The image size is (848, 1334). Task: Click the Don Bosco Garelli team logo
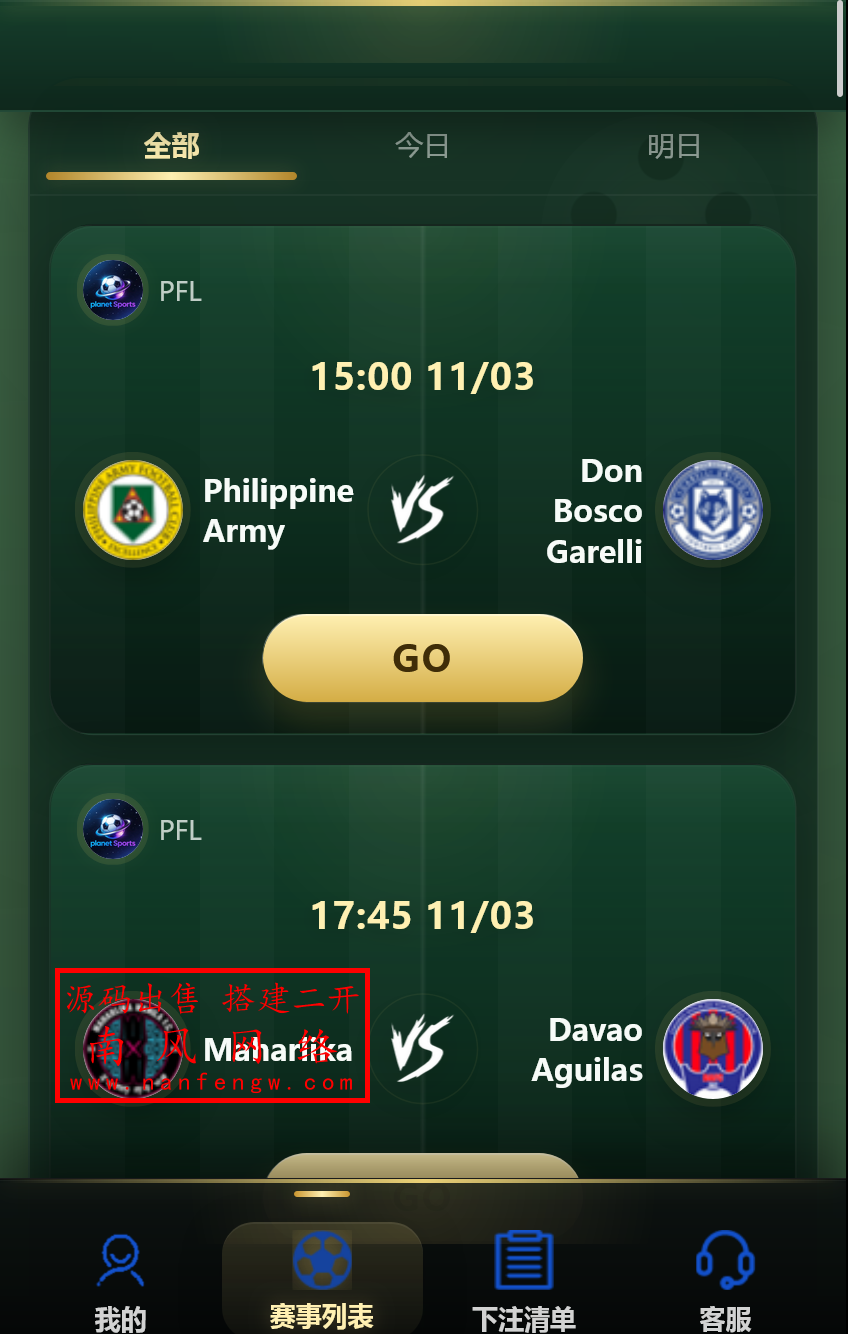coord(713,510)
